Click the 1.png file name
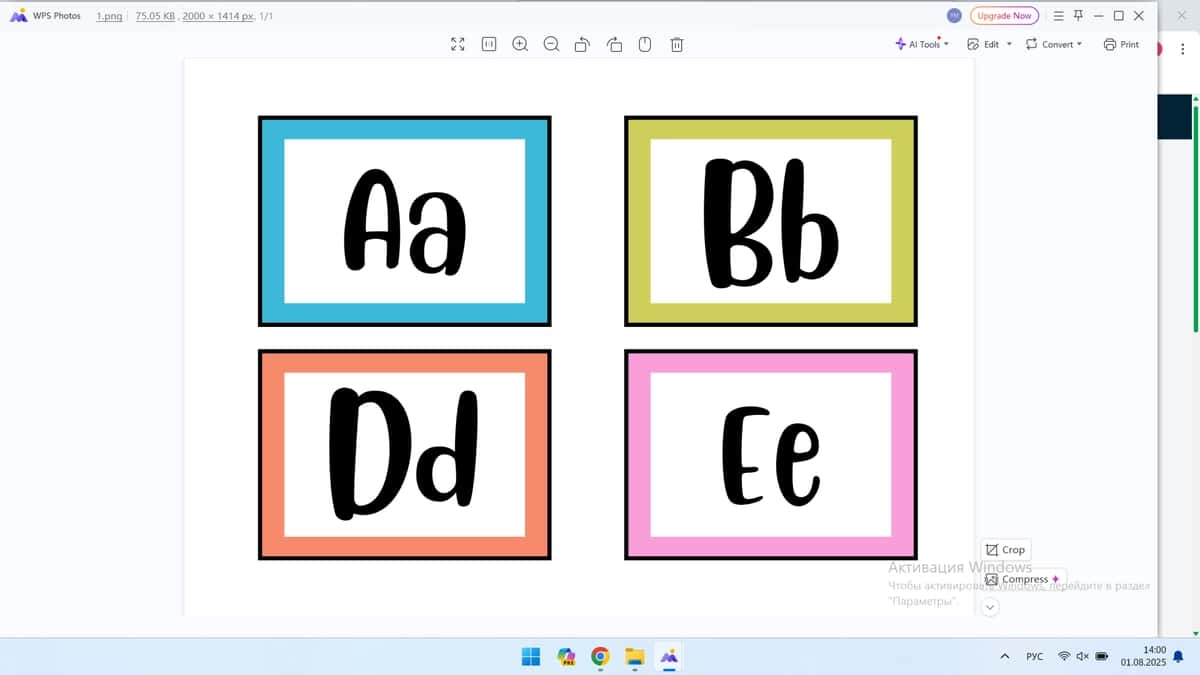The image size is (1200, 675). pyautogui.click(x=109, y=16)
